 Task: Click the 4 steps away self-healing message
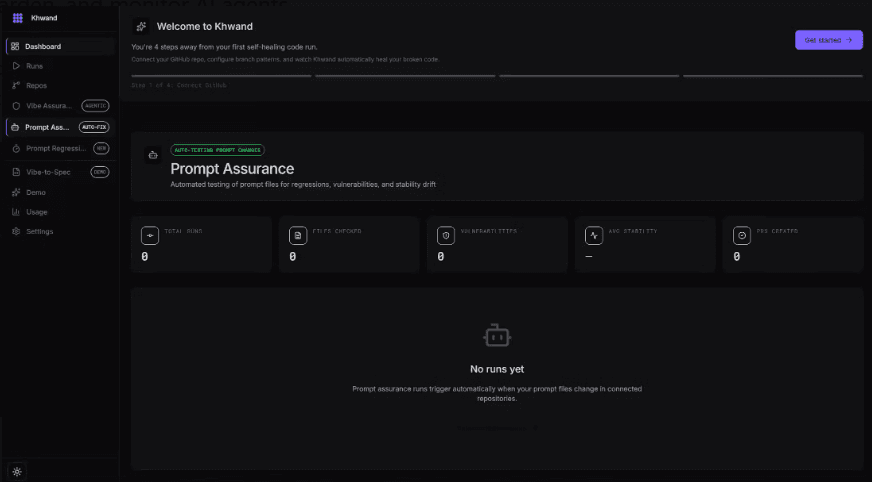point(224,47)
